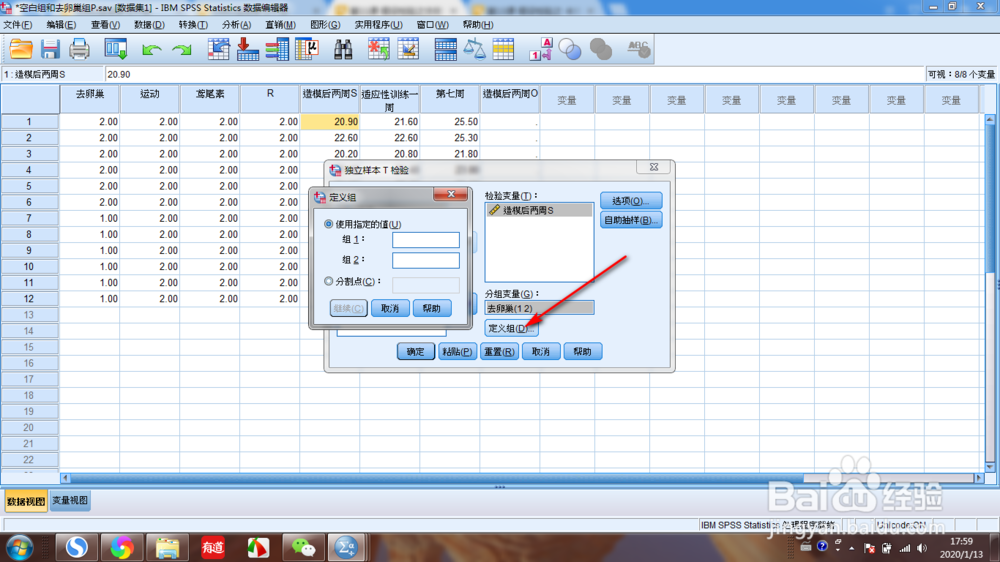Open the Data menu
The width and height of the screenshot is (1000, 562).
coord(149,24)
